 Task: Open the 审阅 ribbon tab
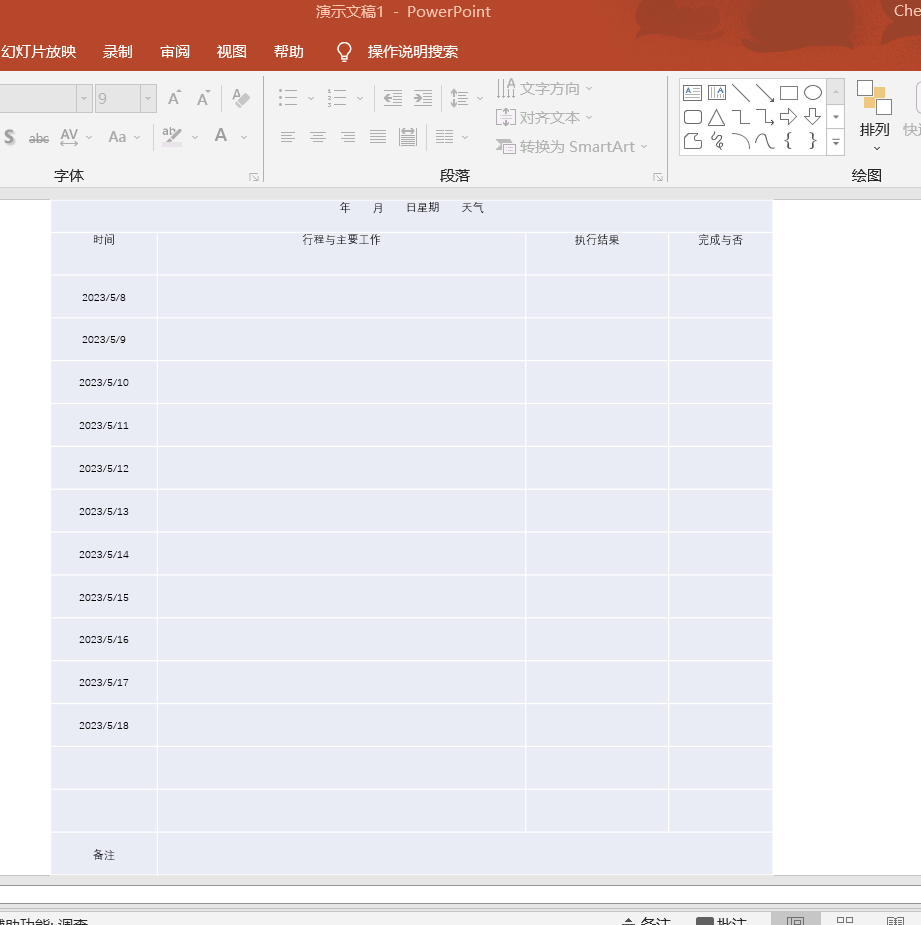[174, 51]
